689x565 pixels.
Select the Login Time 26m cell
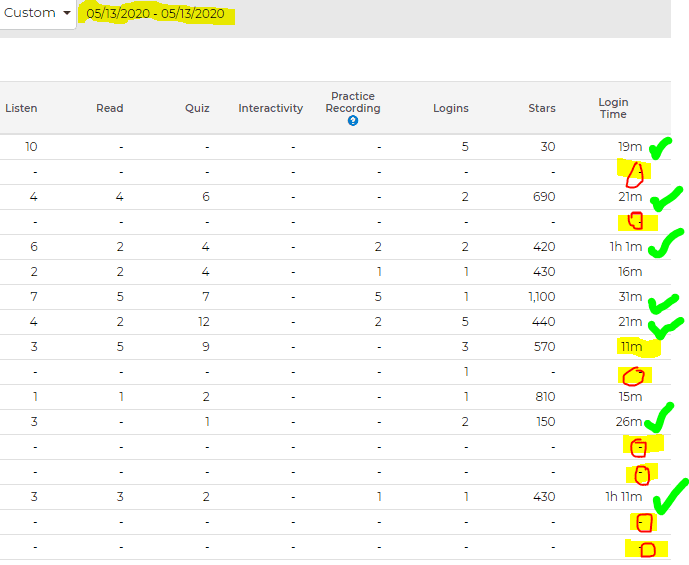(x=629, y=422)
